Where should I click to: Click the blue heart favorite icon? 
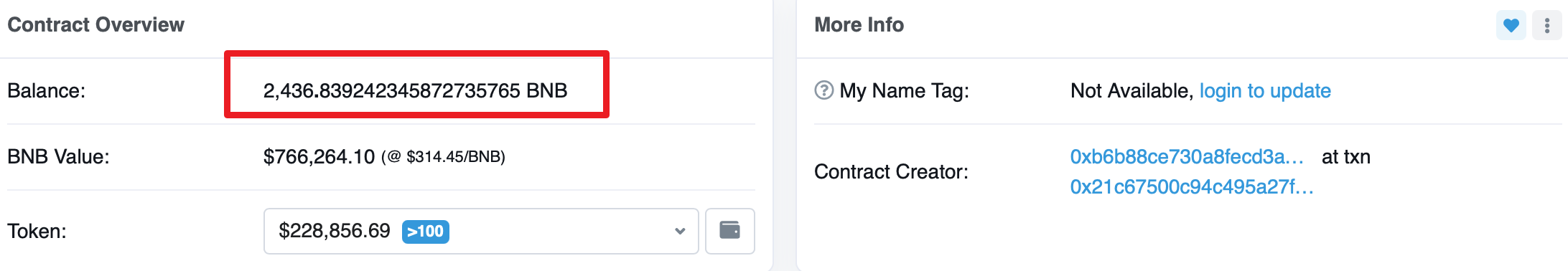pos(1511,26)
